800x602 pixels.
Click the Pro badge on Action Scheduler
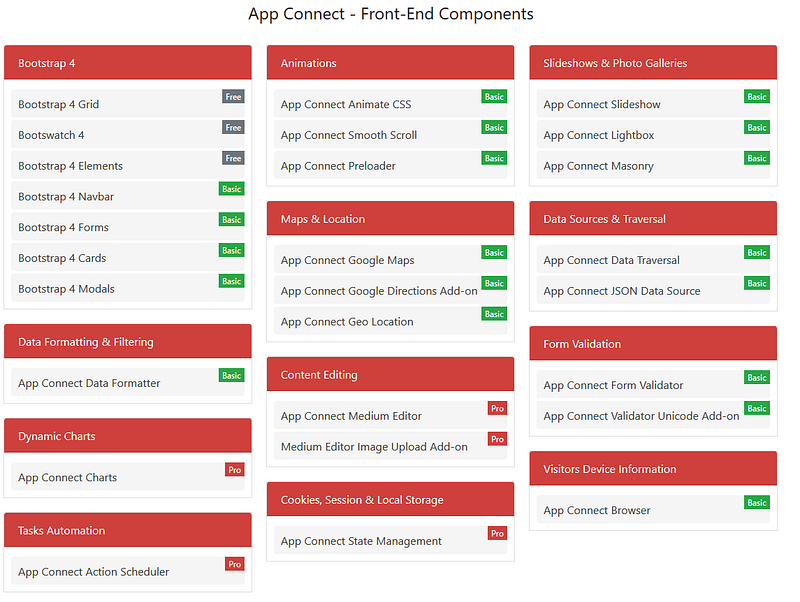click(235, 564)
